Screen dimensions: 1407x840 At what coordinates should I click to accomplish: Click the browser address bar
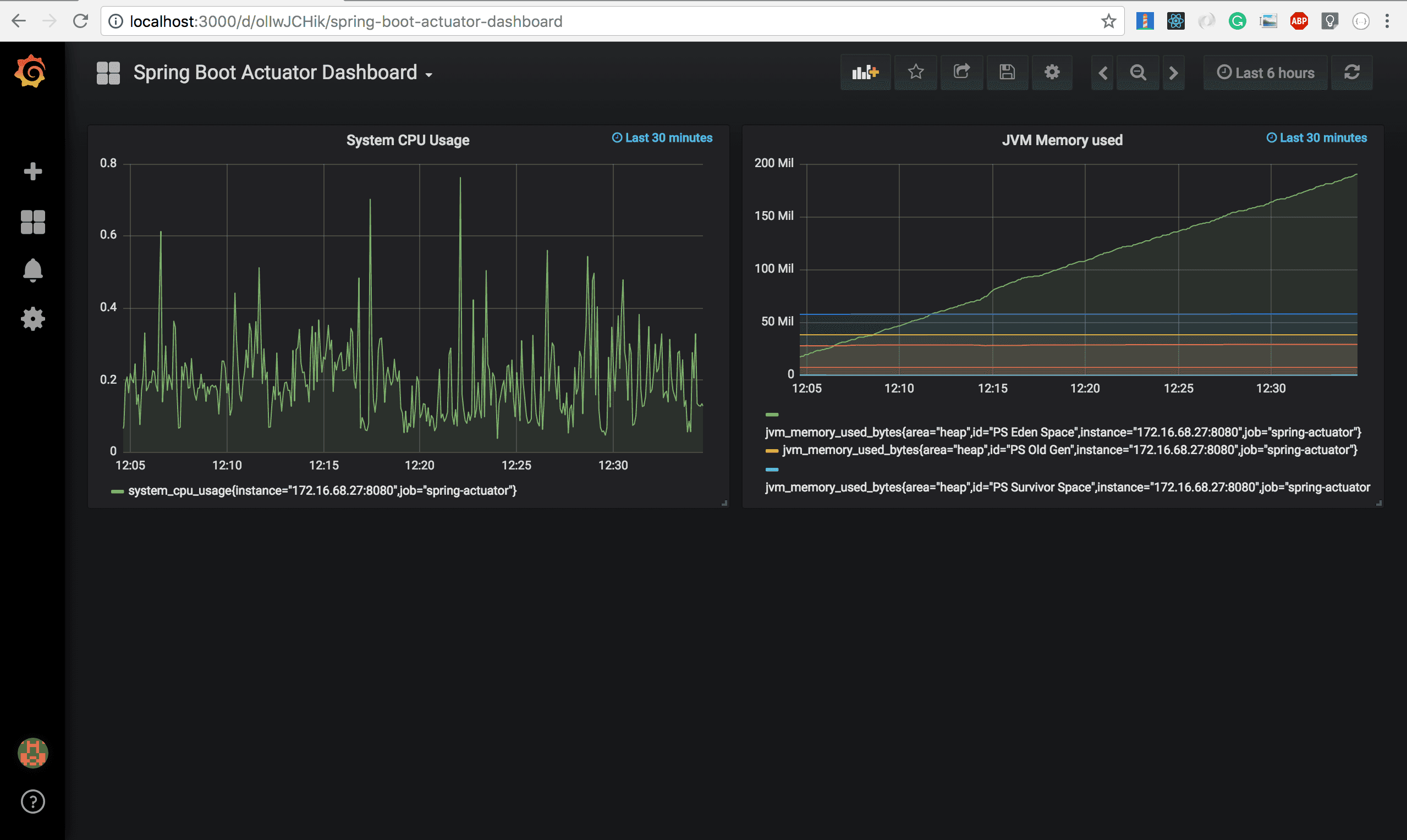click(345, 21)
